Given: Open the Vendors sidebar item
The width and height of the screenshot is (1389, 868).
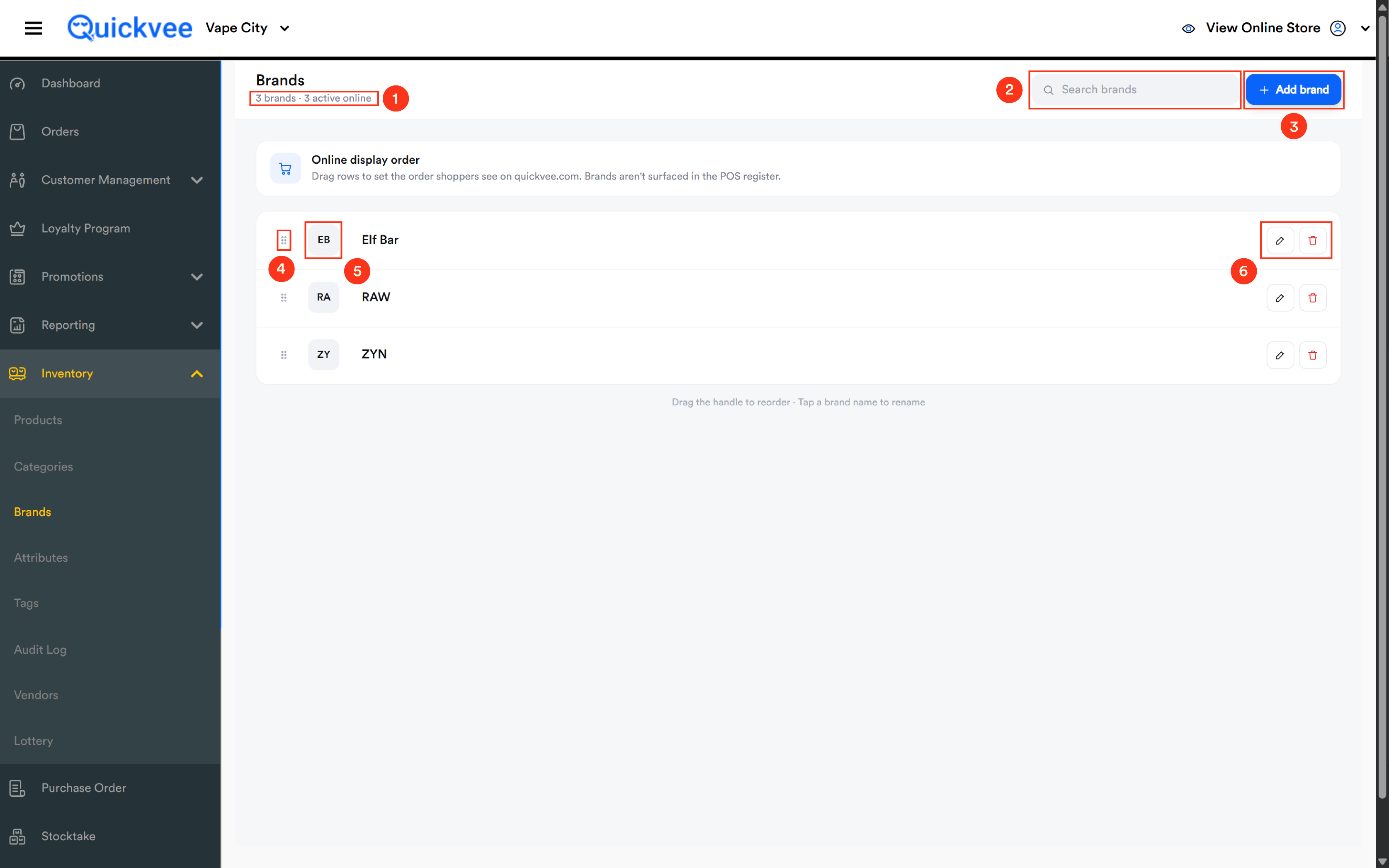Looking at the screenshot, I should tap(36, 695).
